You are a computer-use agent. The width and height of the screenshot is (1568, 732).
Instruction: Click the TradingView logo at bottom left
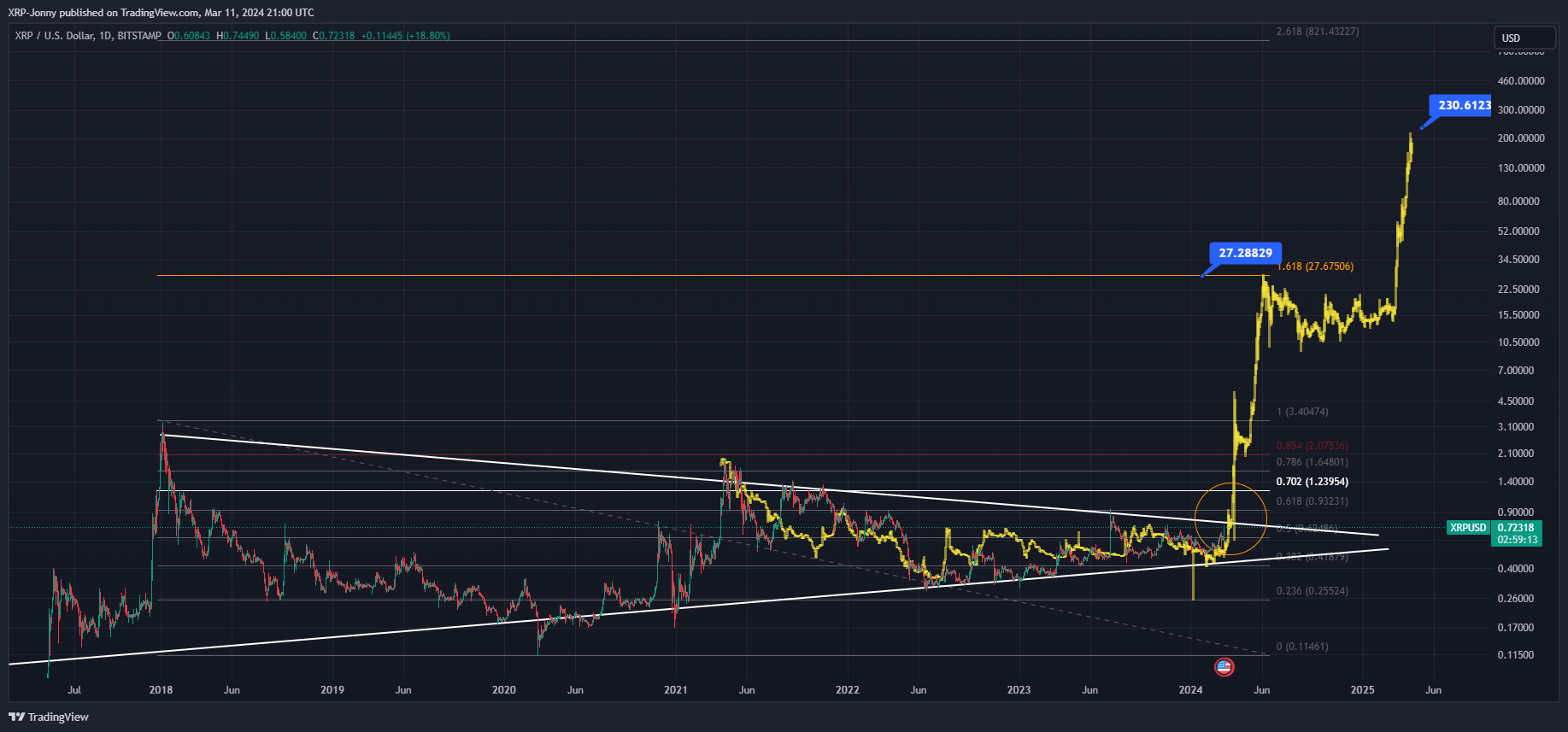pyautogui.click(x=49, y=717)
